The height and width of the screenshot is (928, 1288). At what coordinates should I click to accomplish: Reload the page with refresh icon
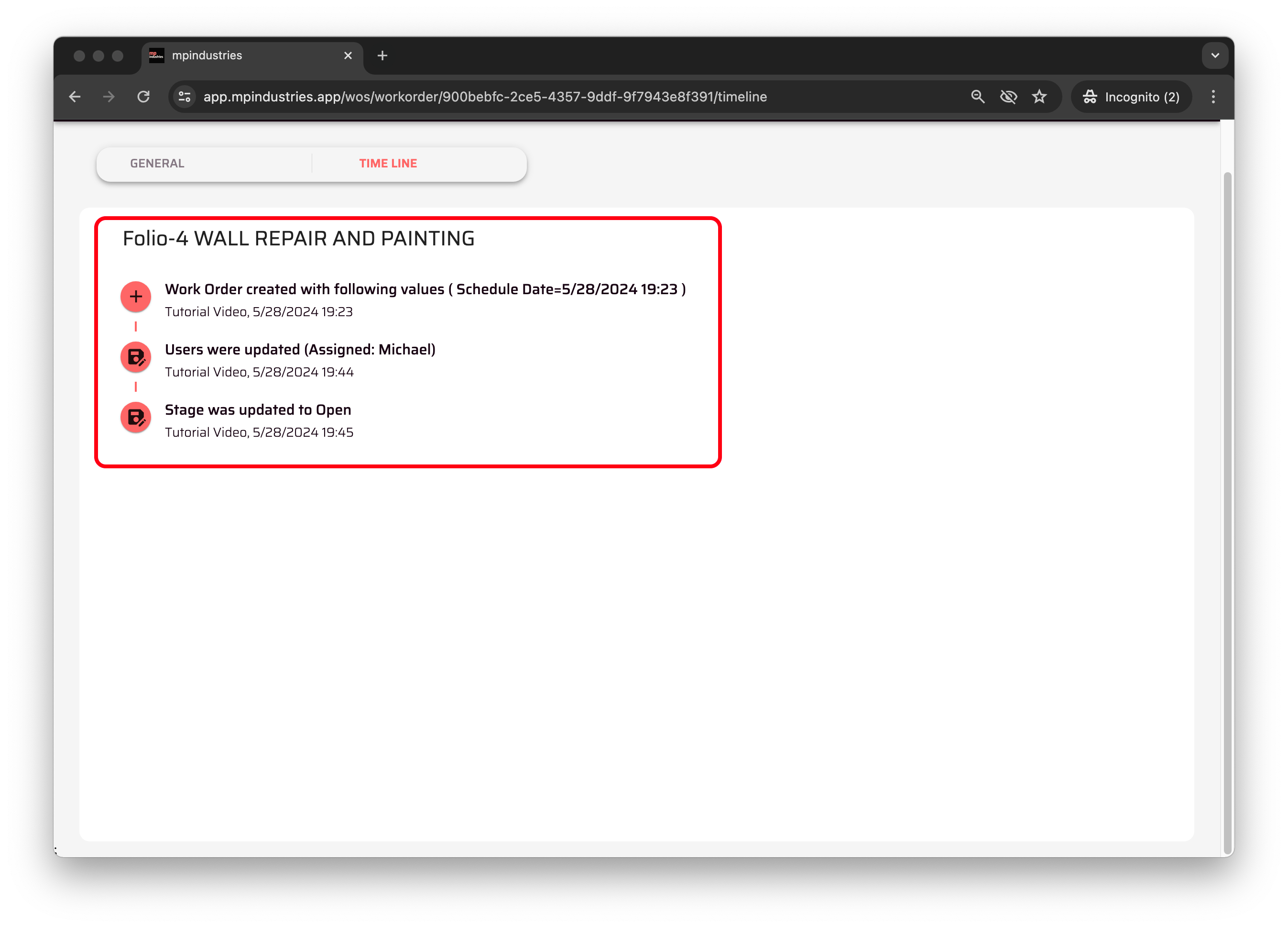click(144, 97)
